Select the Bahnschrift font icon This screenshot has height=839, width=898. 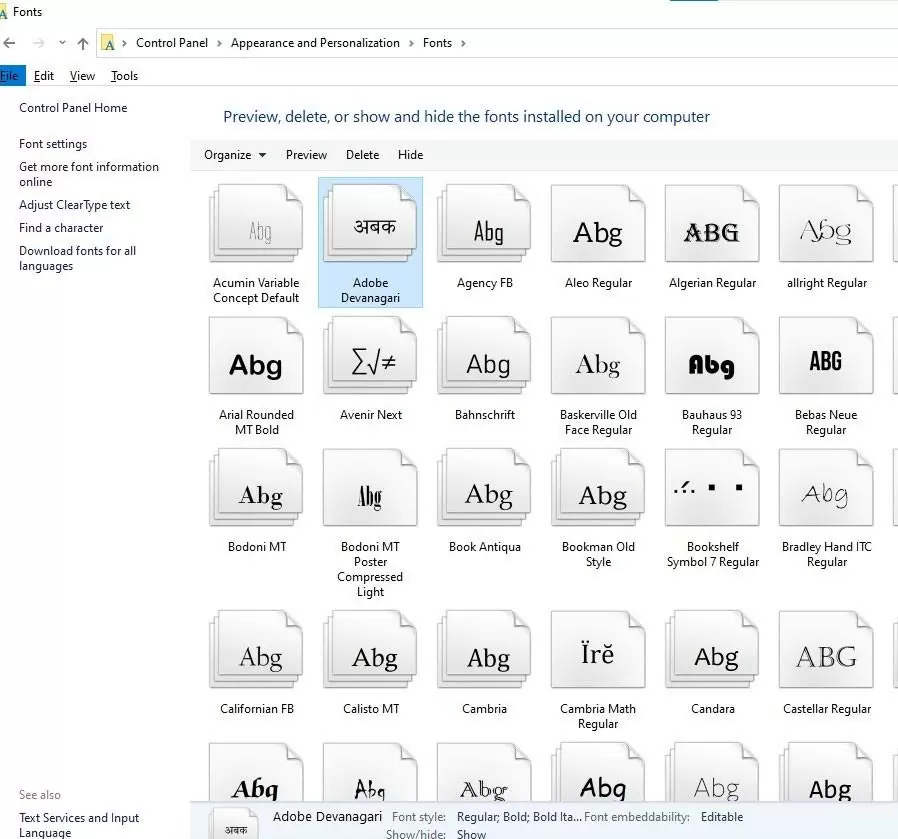pyautogui.click(x=485, y=356)
